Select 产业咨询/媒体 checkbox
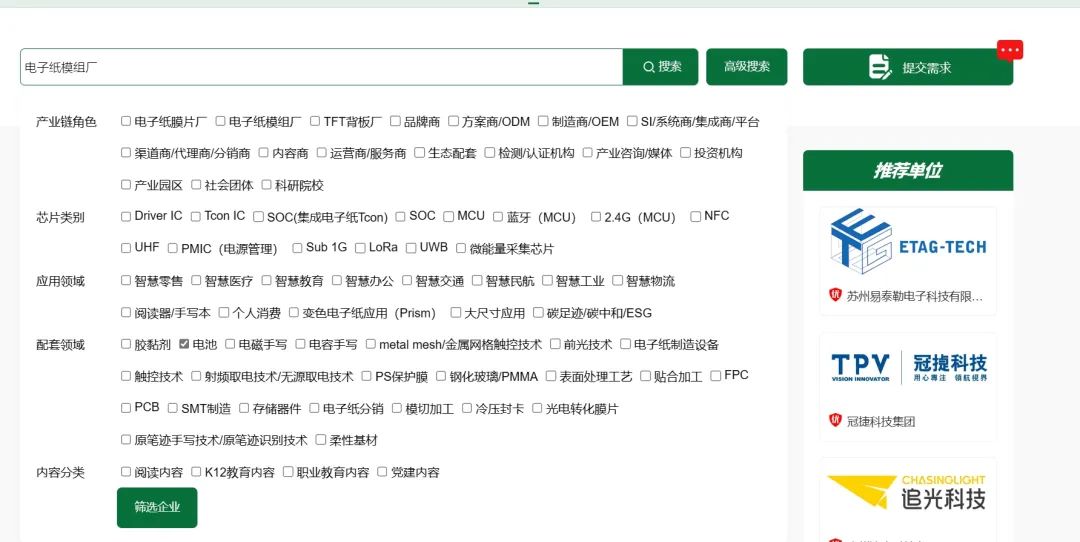This screenshot has height=542, width=1080. coord(588,153)
